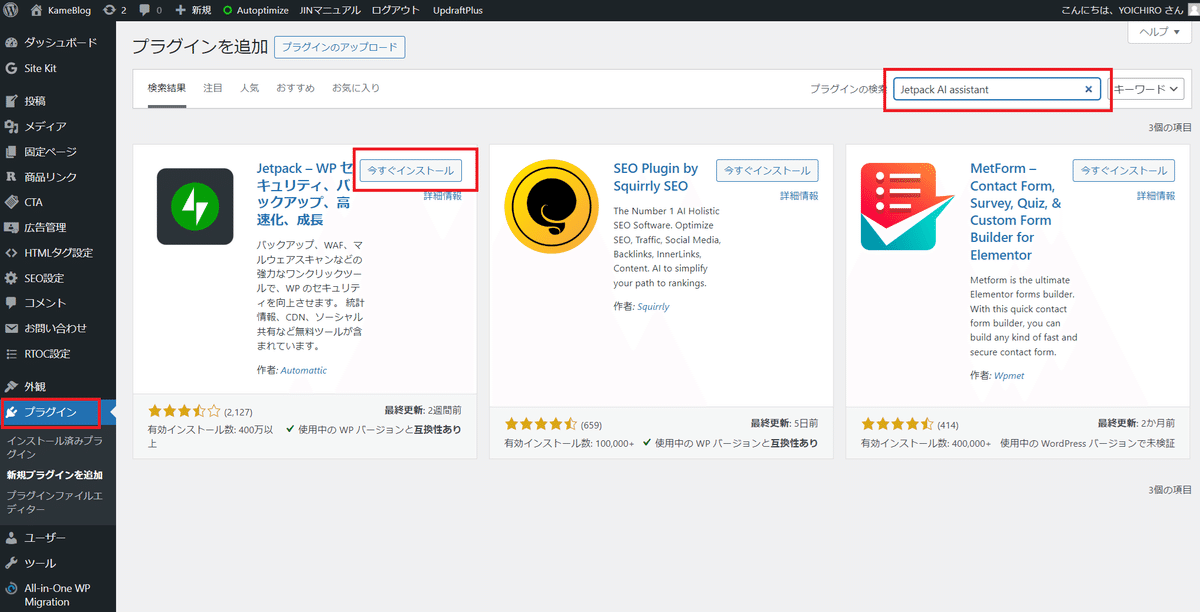Open Autoptimize in the admin bar

256,9
